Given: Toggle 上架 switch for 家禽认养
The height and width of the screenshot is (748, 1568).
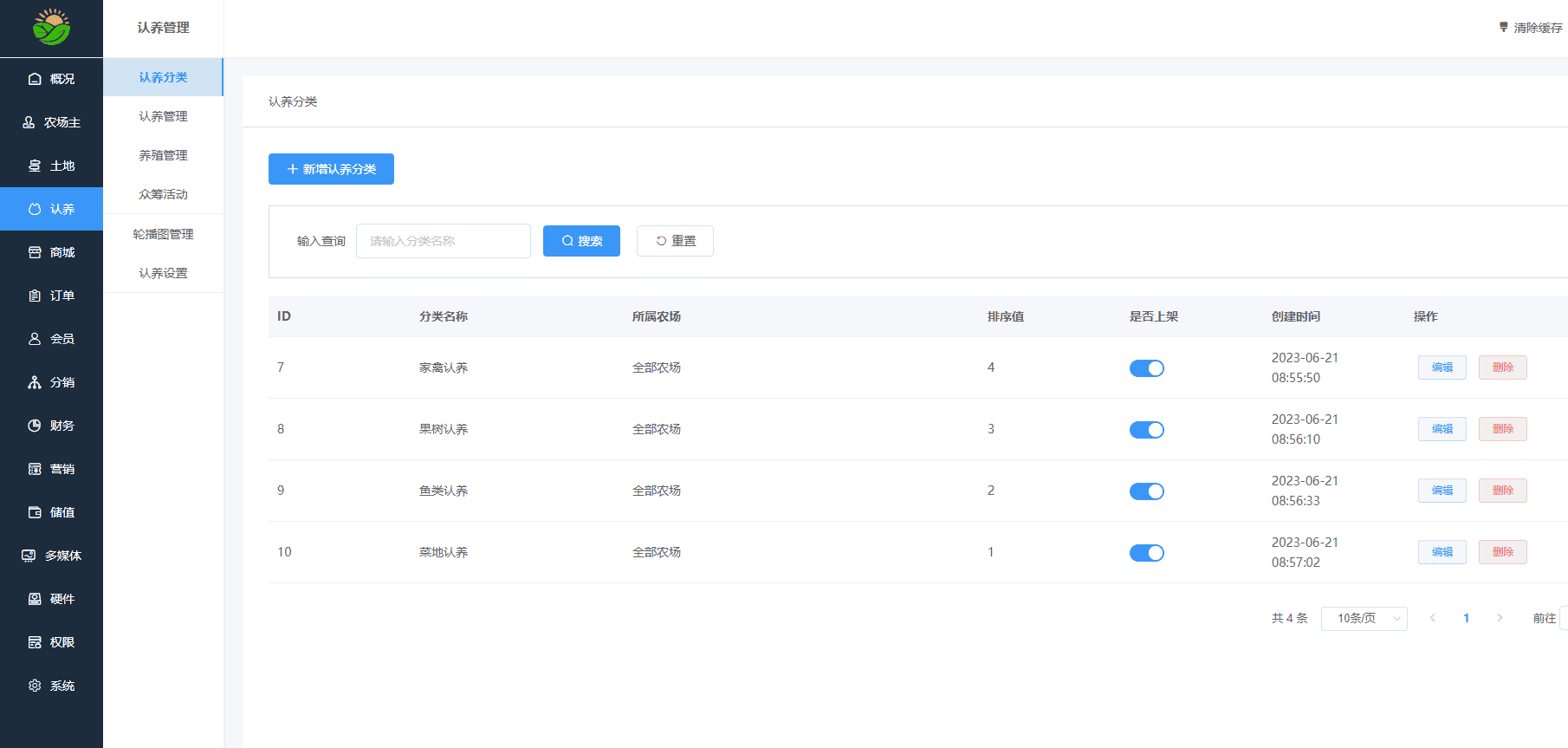Looking at the screenshot, I should coord(1146,368).
